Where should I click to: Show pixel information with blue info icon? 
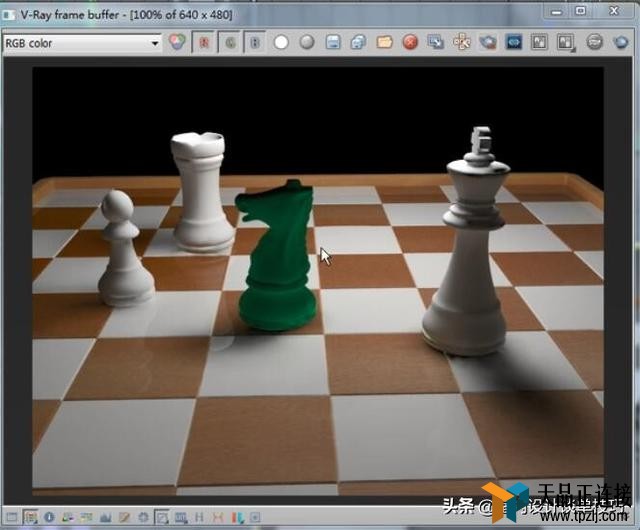(x=49, y=517)
